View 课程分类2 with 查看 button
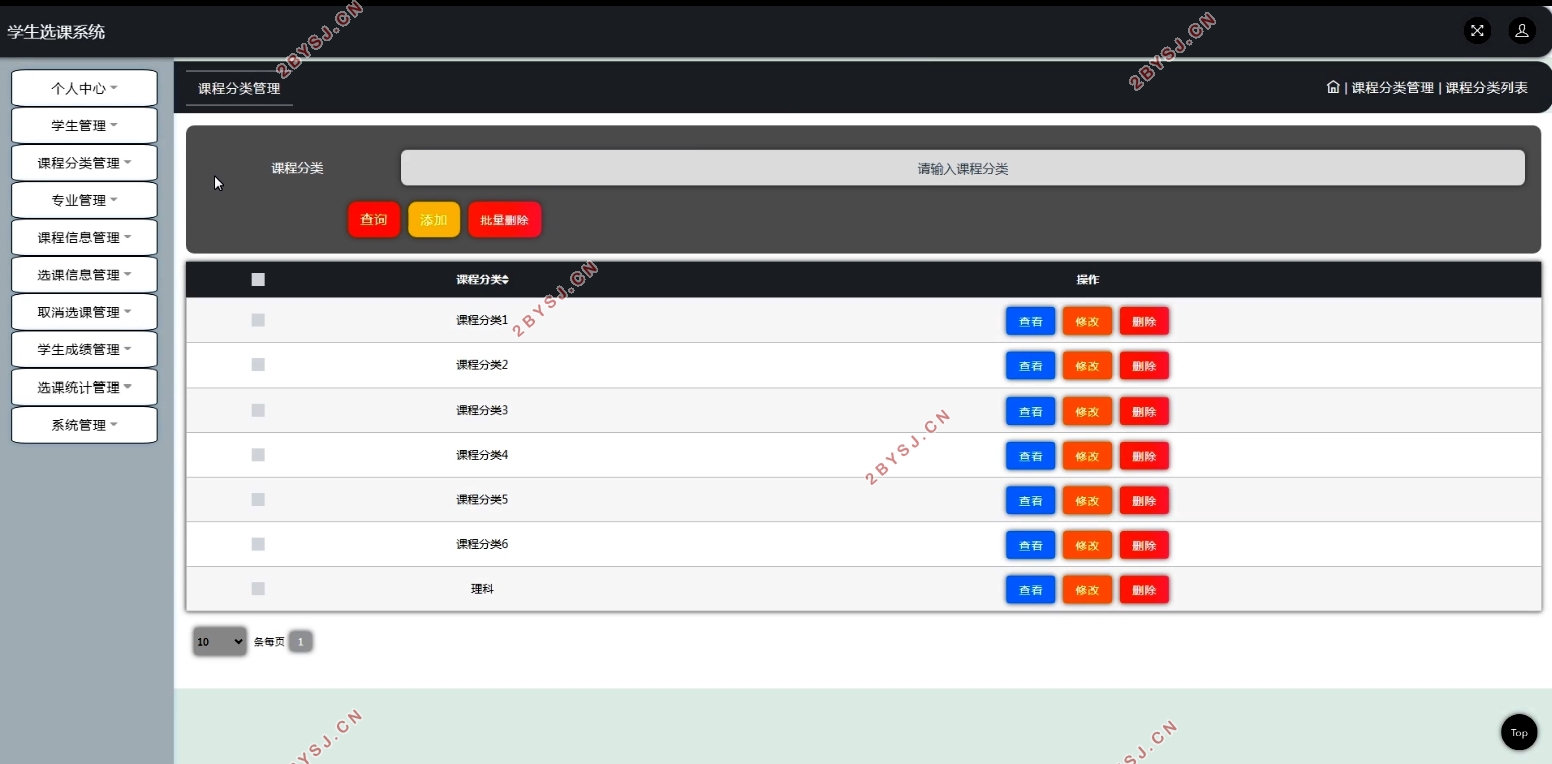 pyautogui.click(x=1030, y=366)
